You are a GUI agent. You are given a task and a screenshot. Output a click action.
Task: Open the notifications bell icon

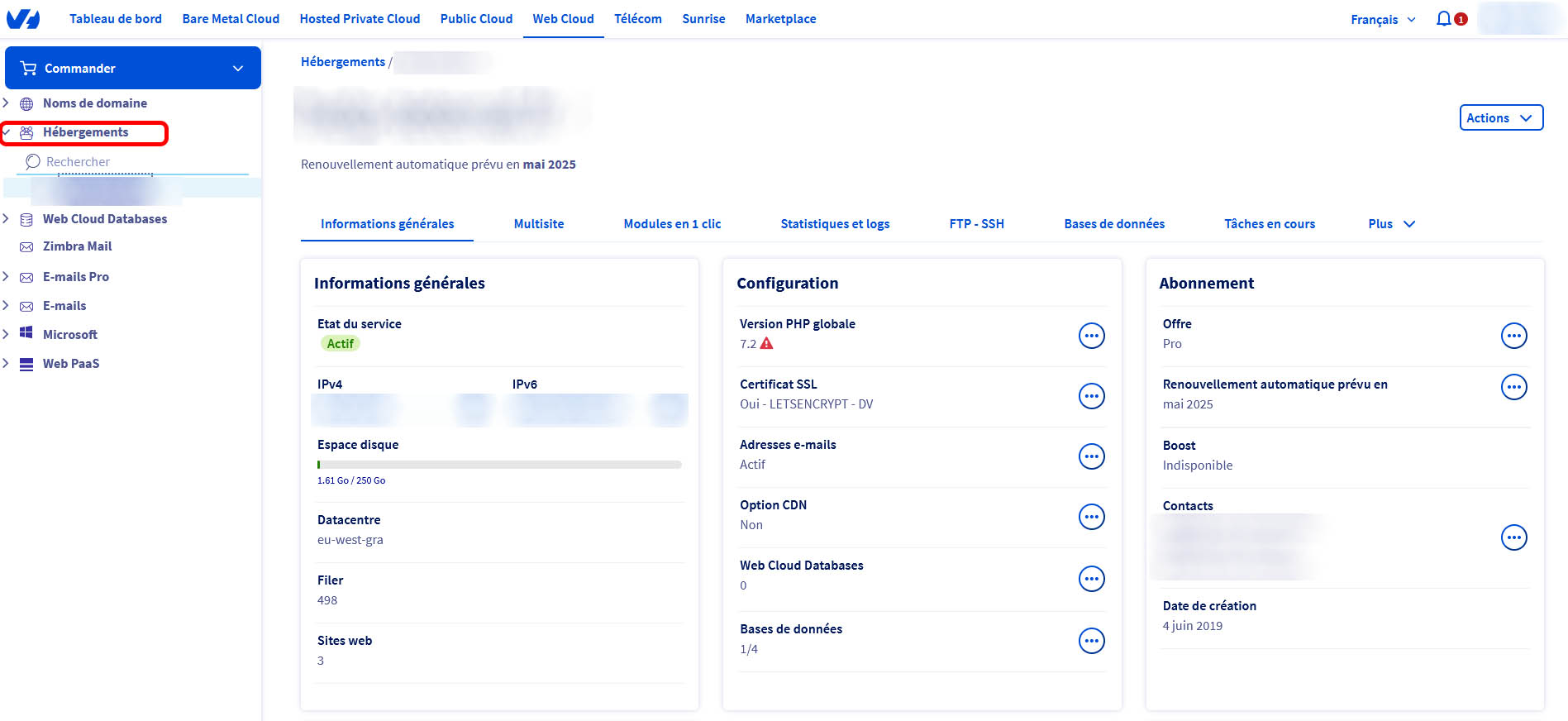[x=1443, y=18]
